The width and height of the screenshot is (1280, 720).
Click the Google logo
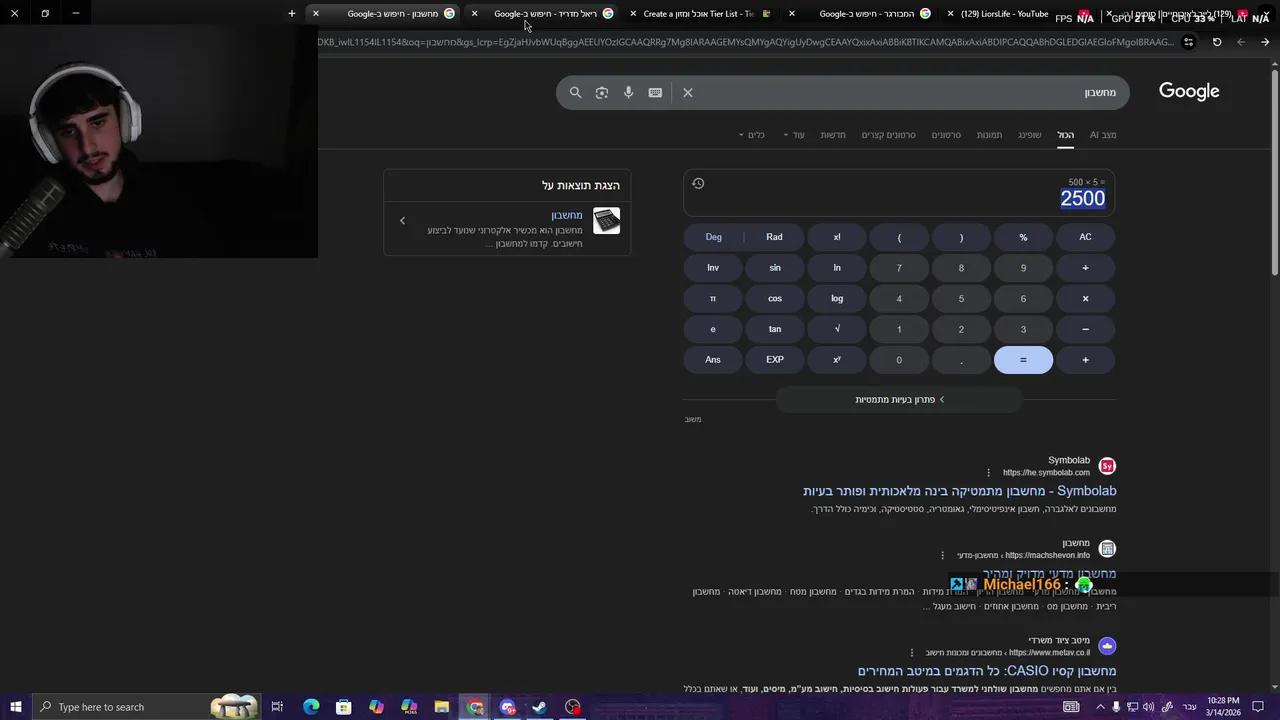[1189, 91]
